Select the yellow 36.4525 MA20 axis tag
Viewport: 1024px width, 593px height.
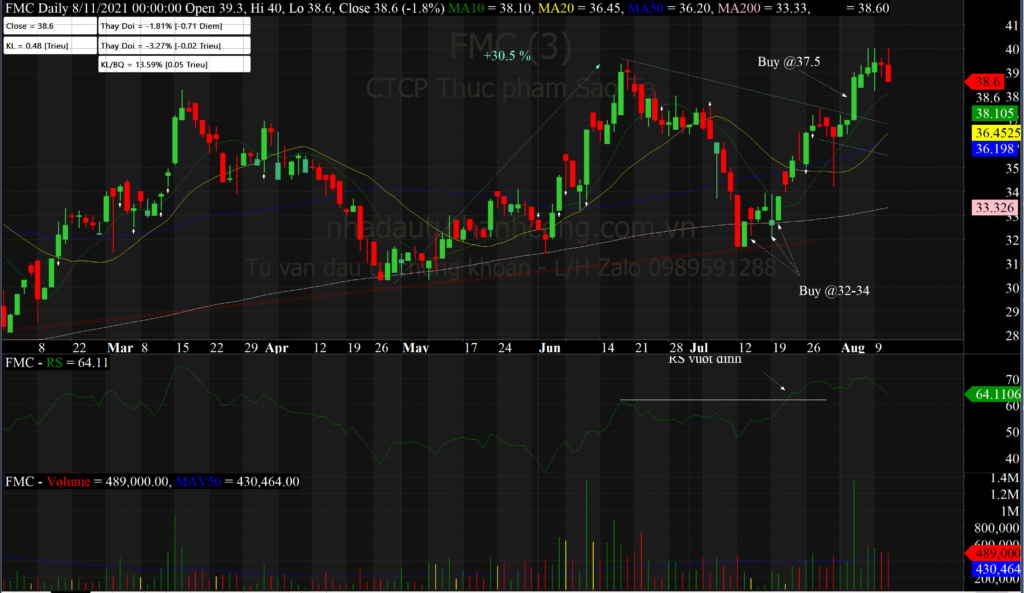996,132
